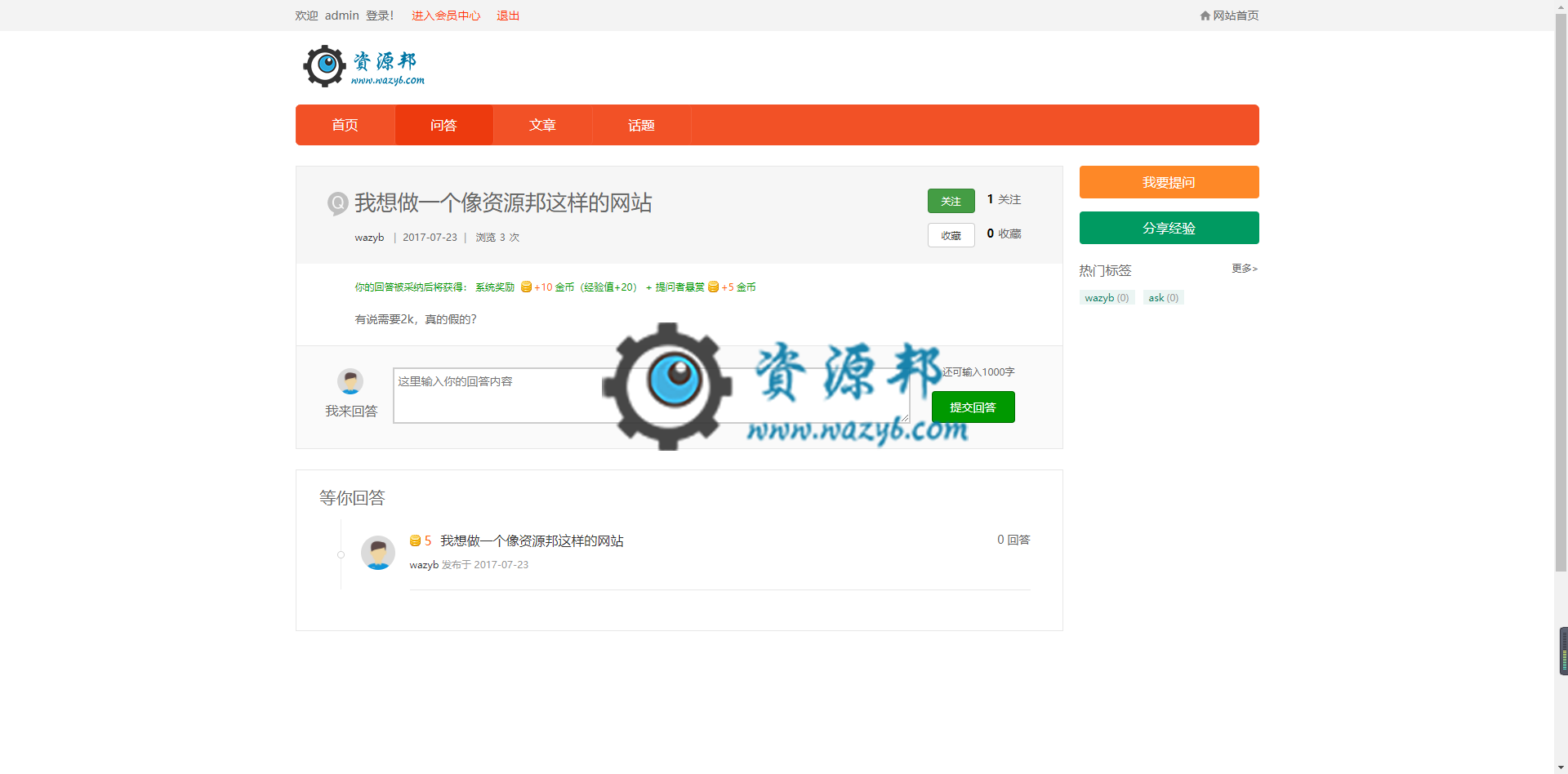Open the 首页 navigation tab
Screen dimensions: 1568x774
pos(345,125)
